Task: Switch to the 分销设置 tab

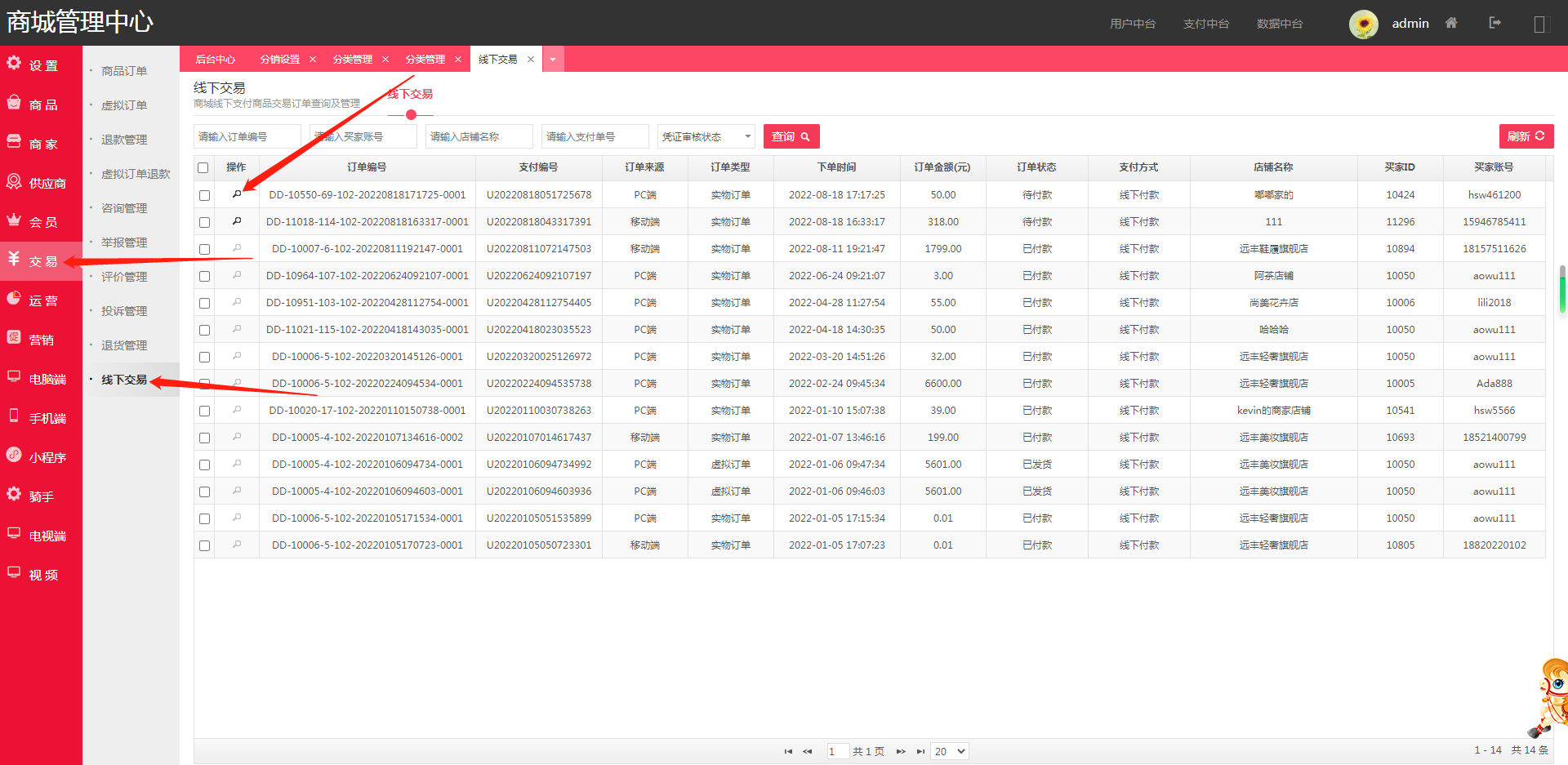Action: [280, 59]
